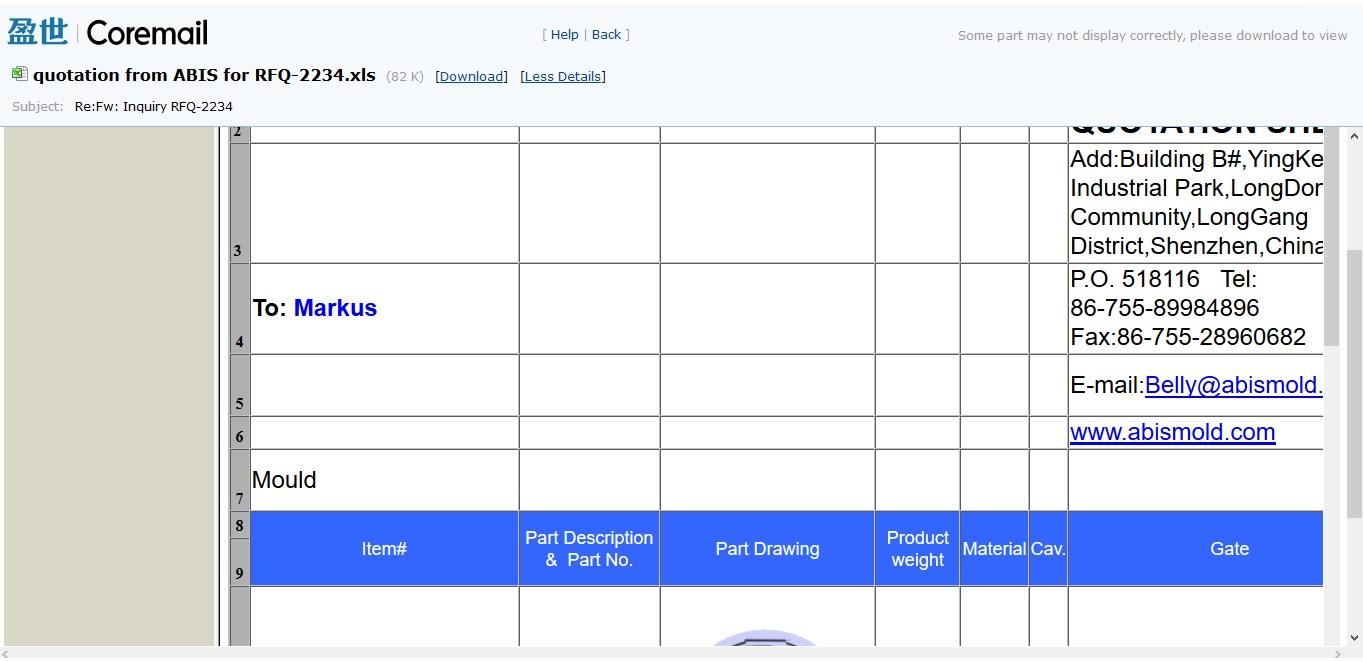This screenshot has height=661, width=1363.
Task: Click the page scrollbar up arrow
Action: click(1354, 136)
